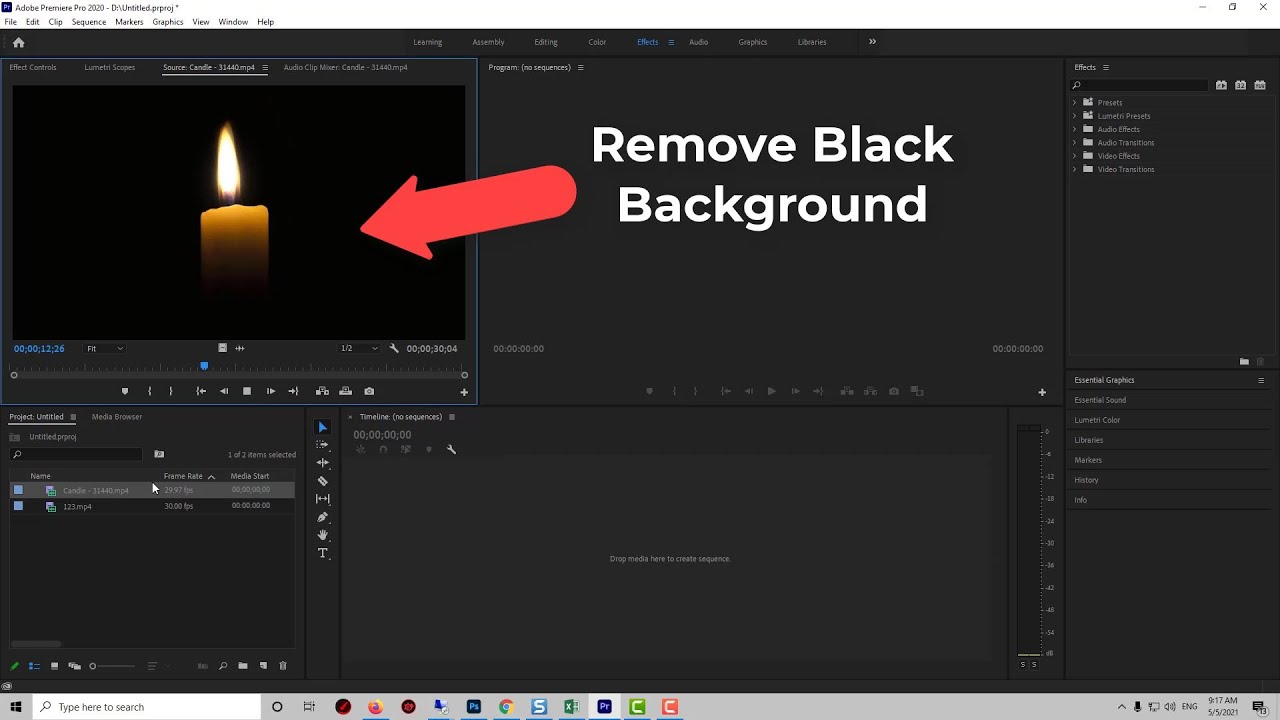Go to In point in Source monitor
The height and width of the screenshot is (720, 1280).
click(201, 391)
